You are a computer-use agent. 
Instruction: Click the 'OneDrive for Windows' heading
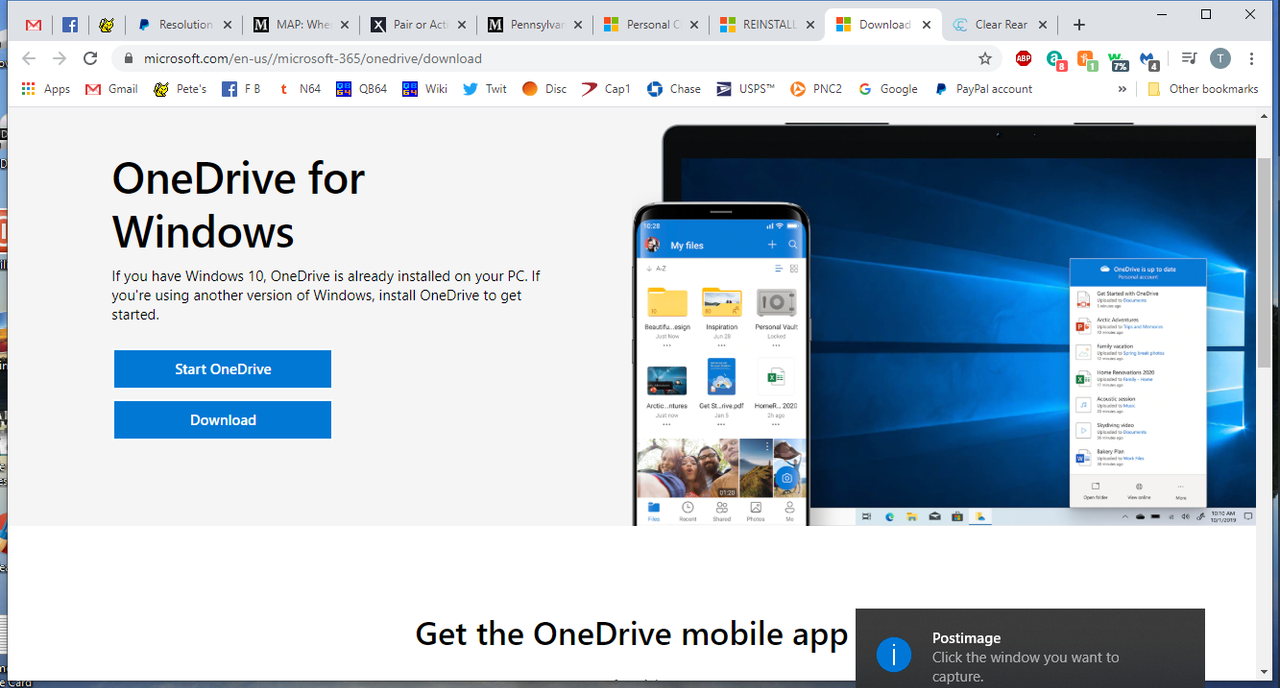(239, 205)
